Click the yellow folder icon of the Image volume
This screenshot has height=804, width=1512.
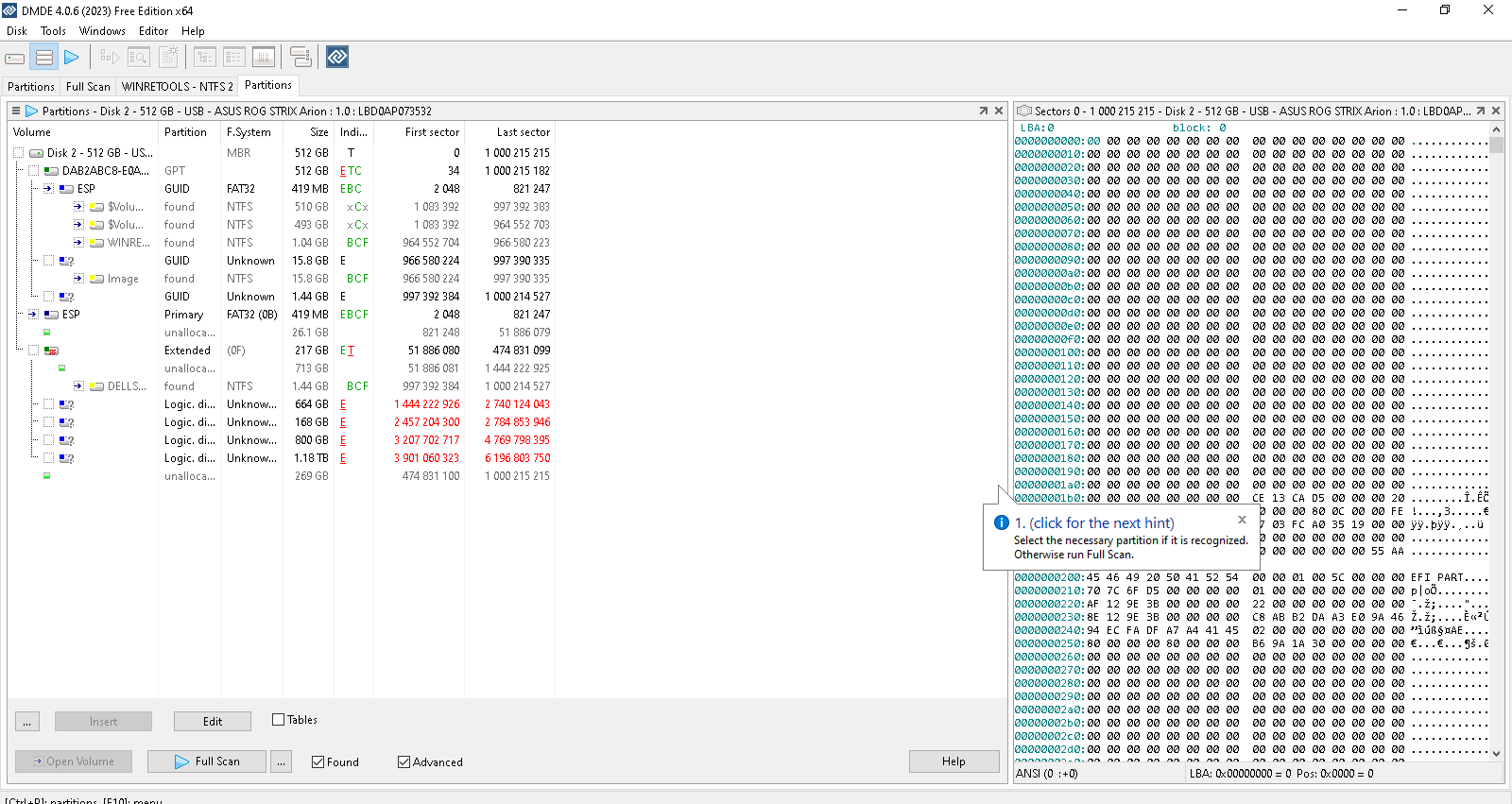pyautogui.click(x=96, y=279)
